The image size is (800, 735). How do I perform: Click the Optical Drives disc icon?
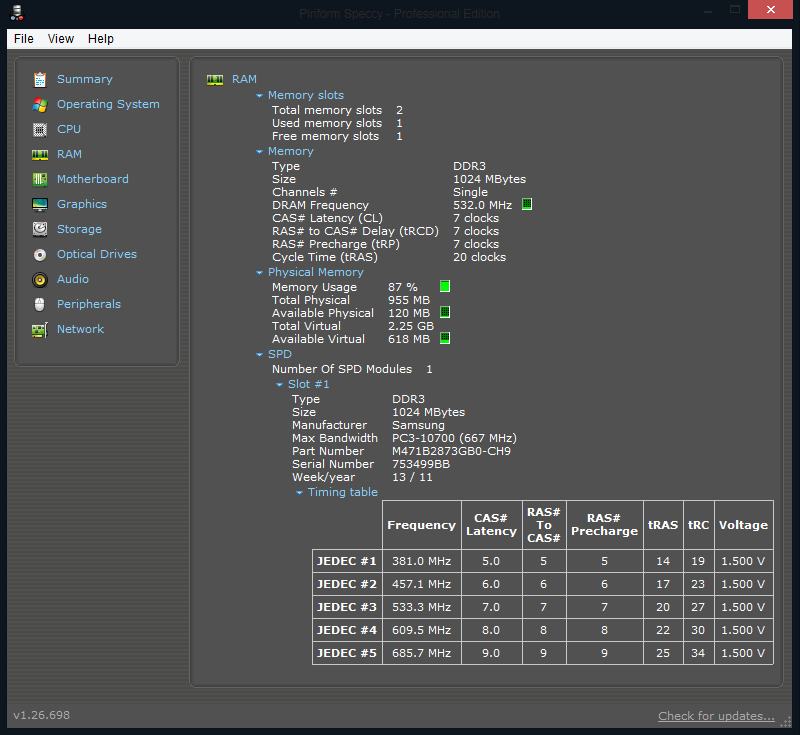[40, 255]
